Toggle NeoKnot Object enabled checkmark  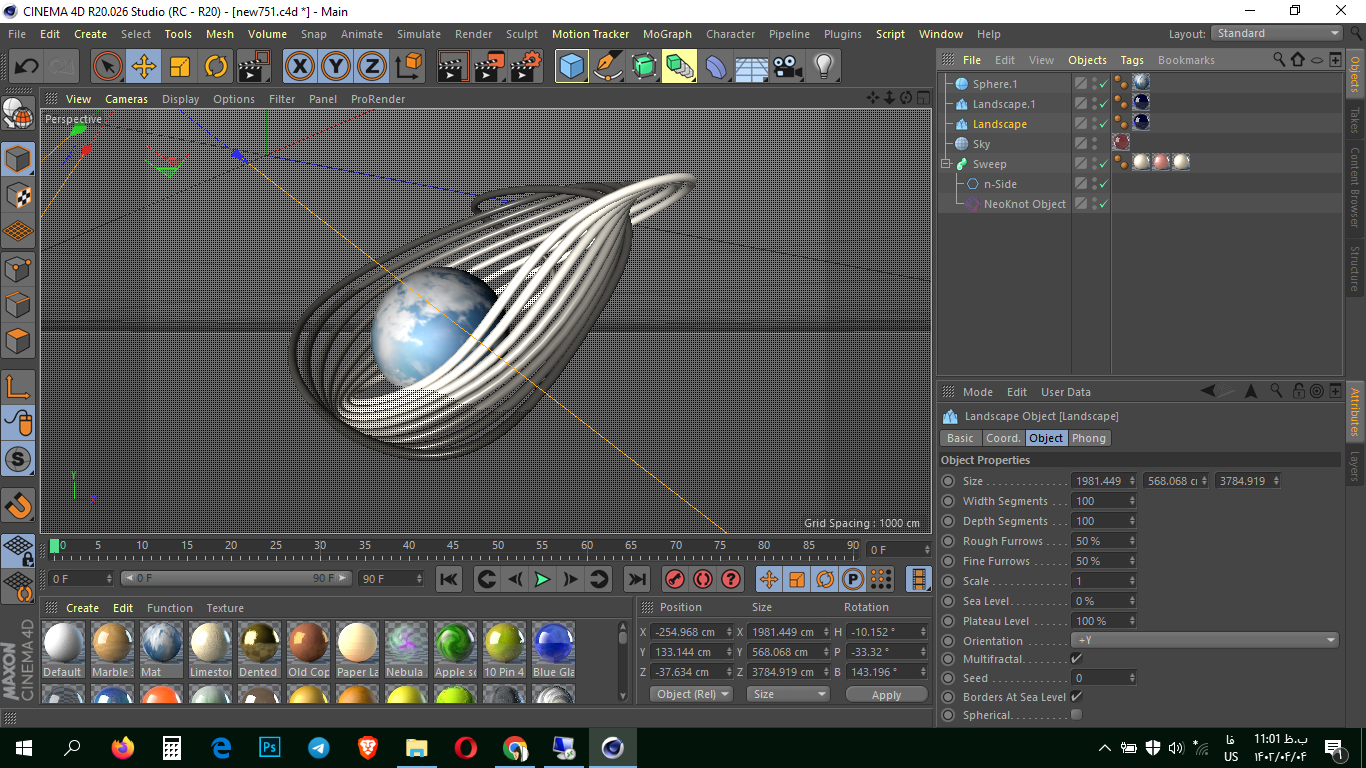1103,204
